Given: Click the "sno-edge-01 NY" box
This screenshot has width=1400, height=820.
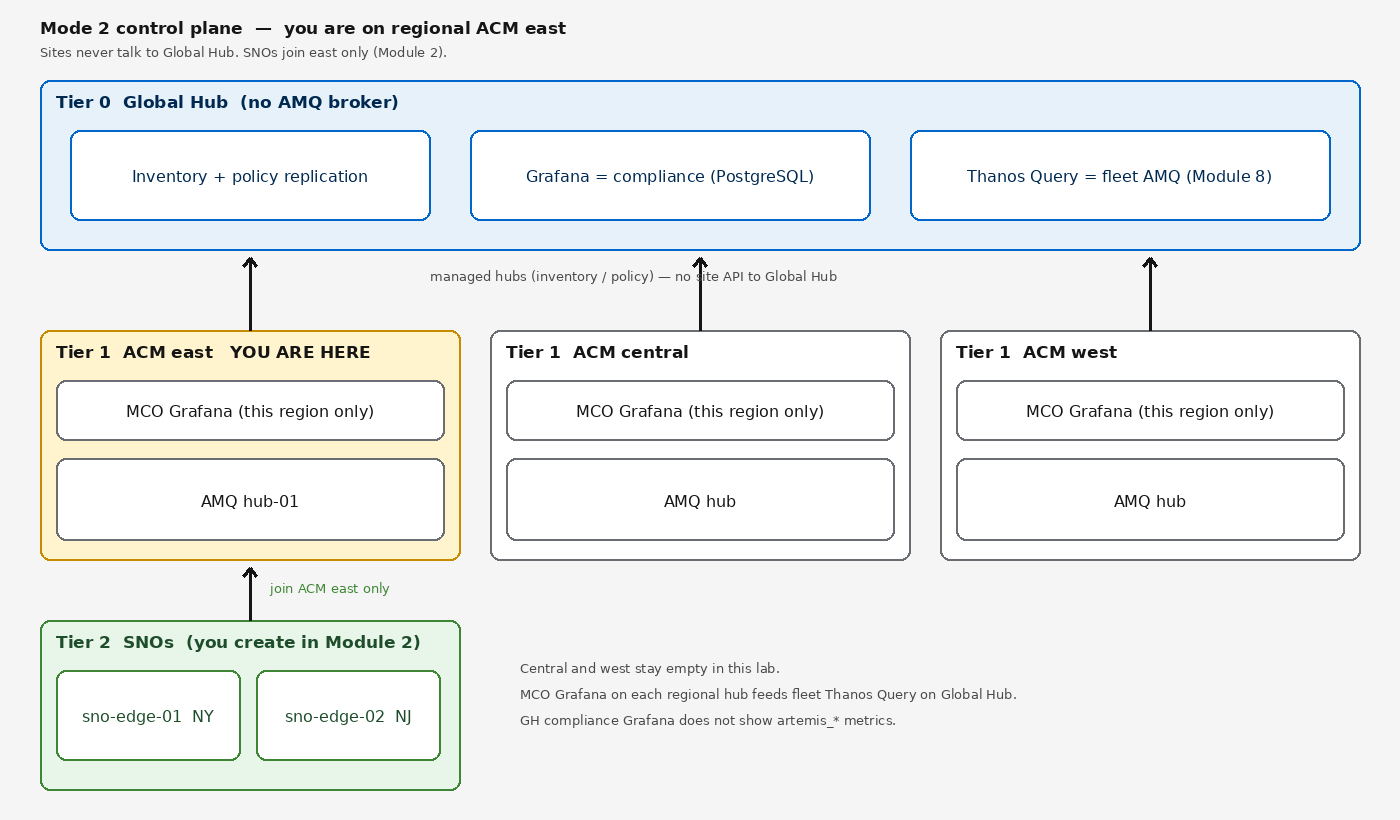Looking at the screenshot, I should (x=148, y=716).
